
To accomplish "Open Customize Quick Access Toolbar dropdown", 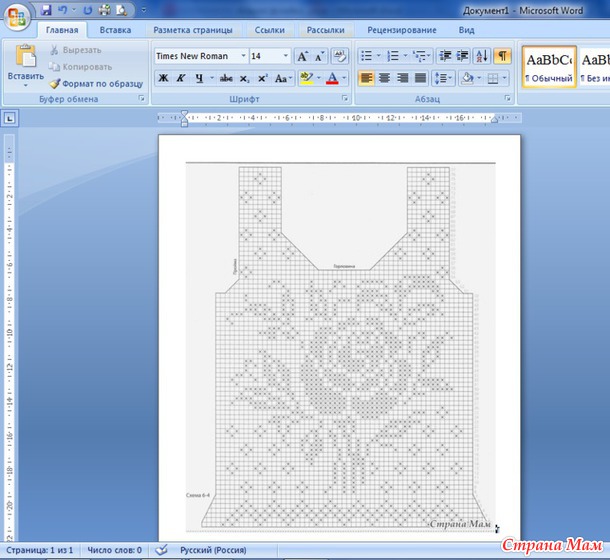I will click(x=144, y=11).
